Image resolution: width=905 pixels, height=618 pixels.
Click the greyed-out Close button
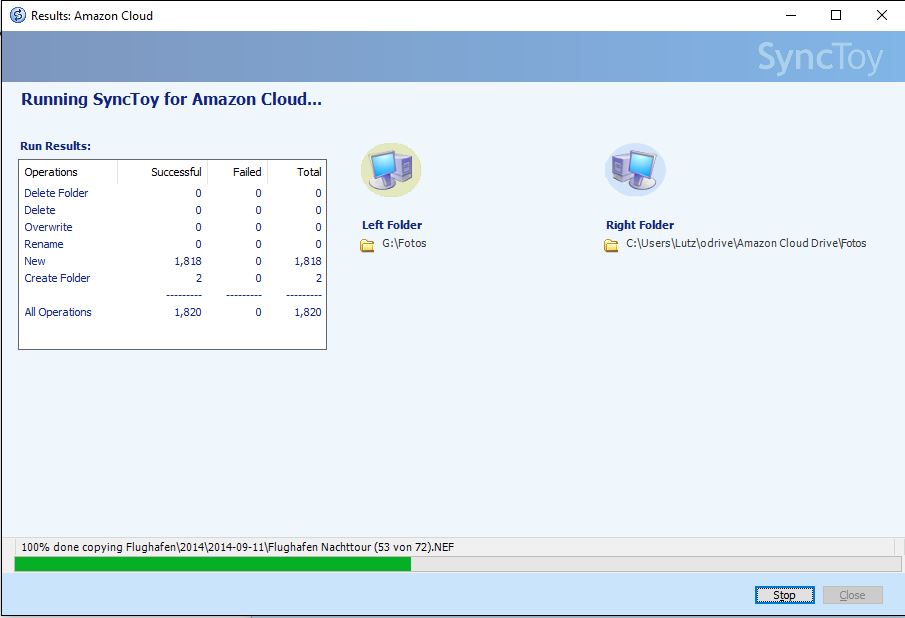tap(852, 595)
